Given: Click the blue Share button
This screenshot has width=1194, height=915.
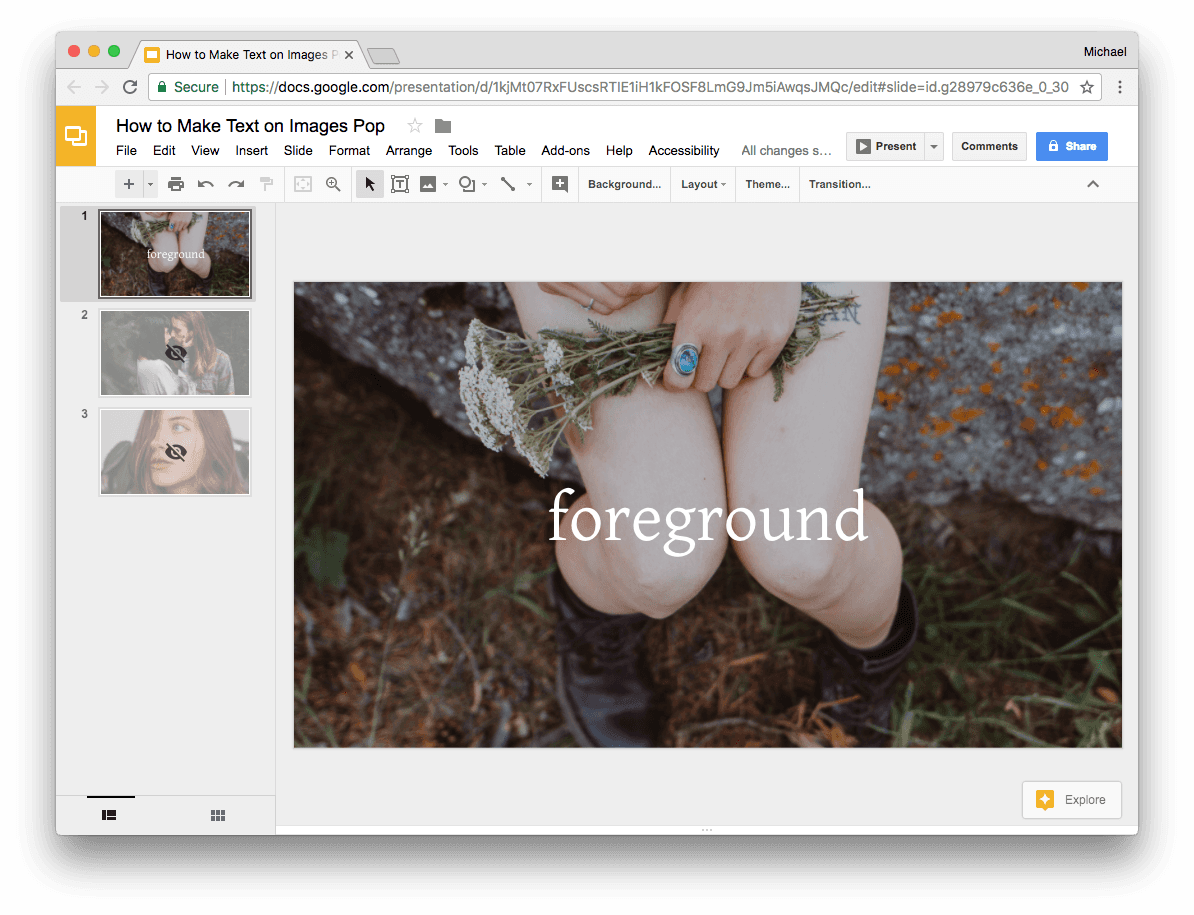Looking at the screenshot, I should [x=1071, y=146].
